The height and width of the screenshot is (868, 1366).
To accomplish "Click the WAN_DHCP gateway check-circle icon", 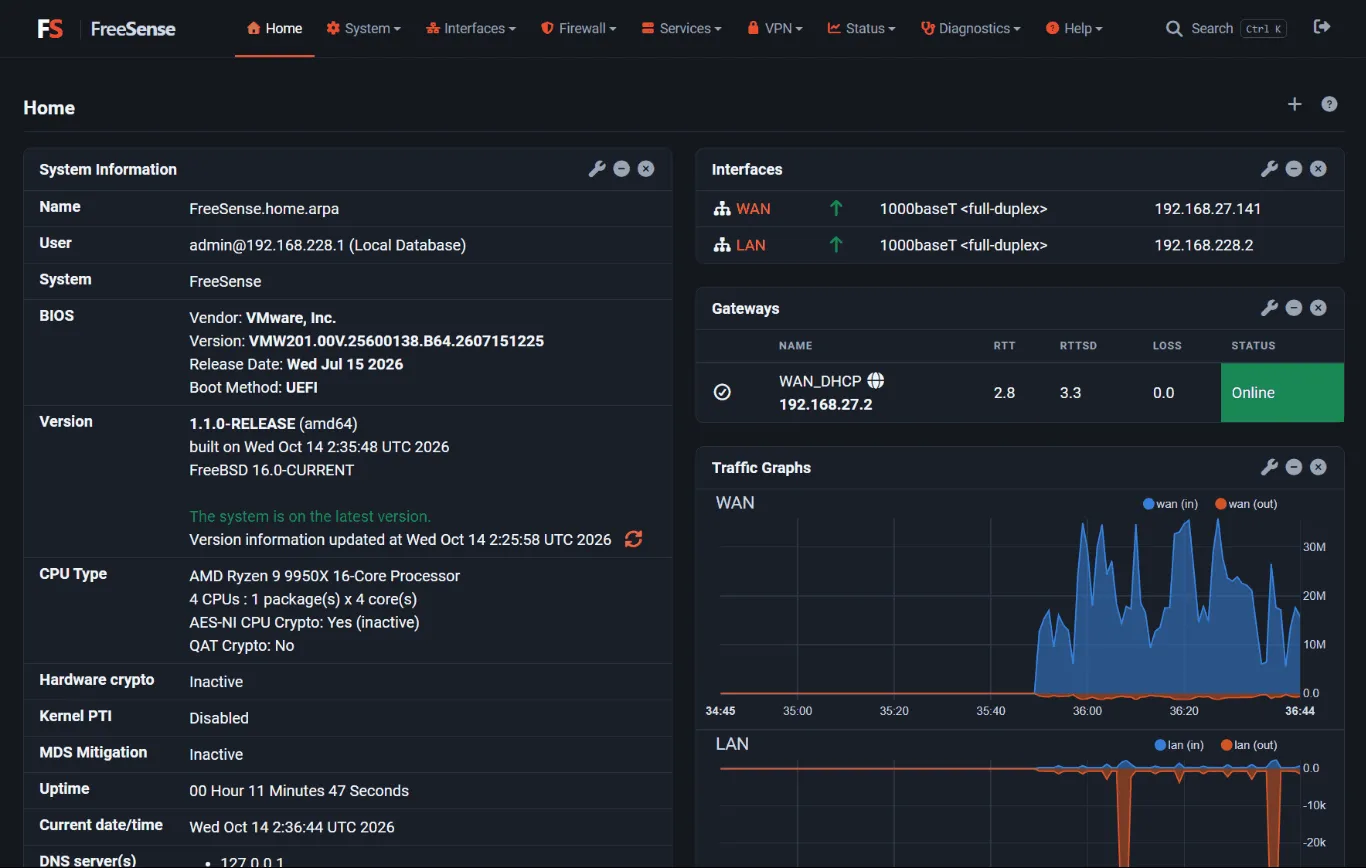I will (722, 392).
